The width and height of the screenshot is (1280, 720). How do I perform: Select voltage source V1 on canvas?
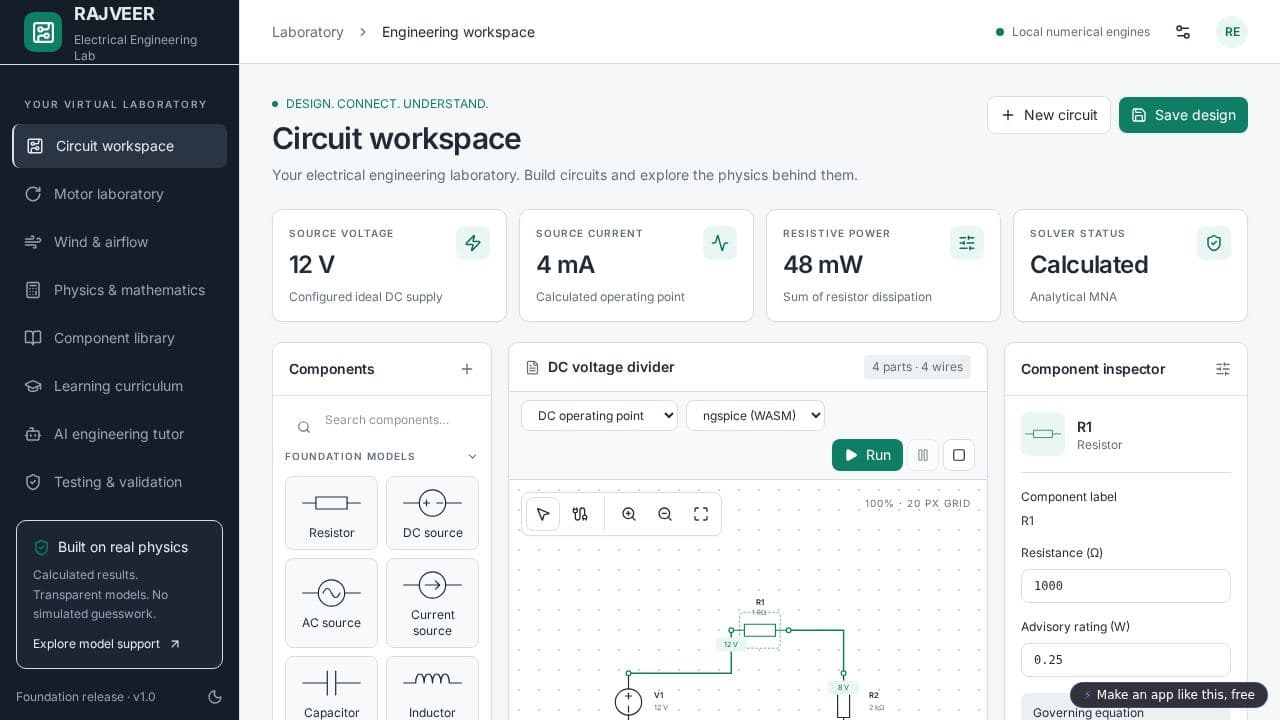click(x=628, y=701)
